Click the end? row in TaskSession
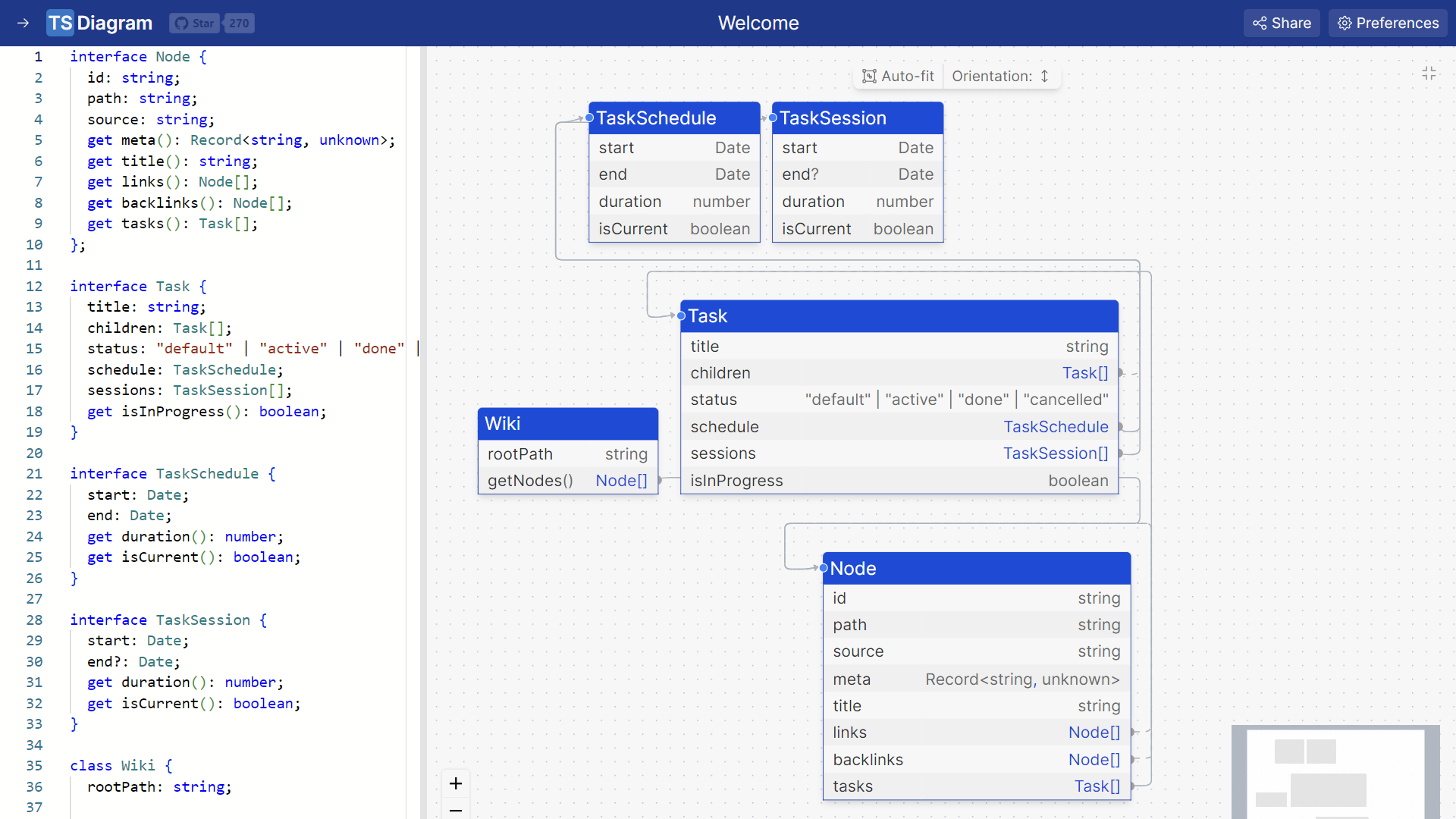The height and width of the screenshot is (819, 1456). coord(858,174)
